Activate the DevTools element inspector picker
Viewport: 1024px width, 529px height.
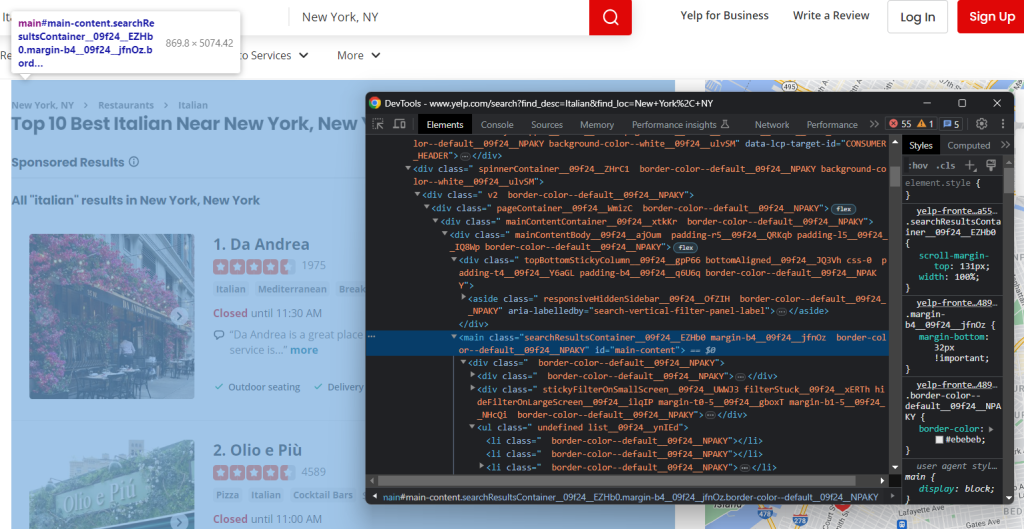point(379,125)
